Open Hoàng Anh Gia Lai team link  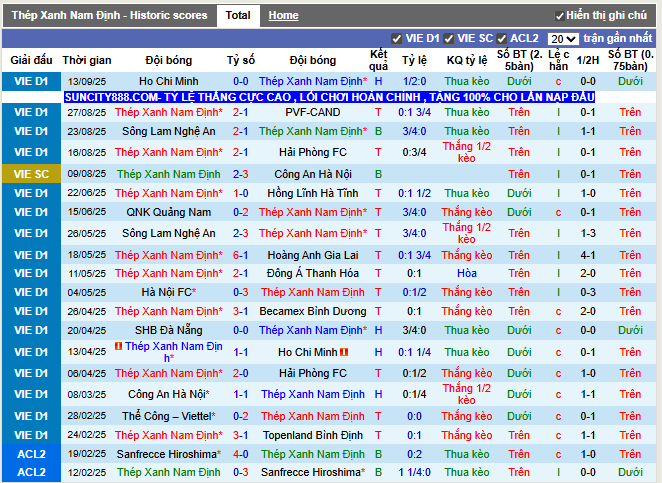tap(312, 255)
